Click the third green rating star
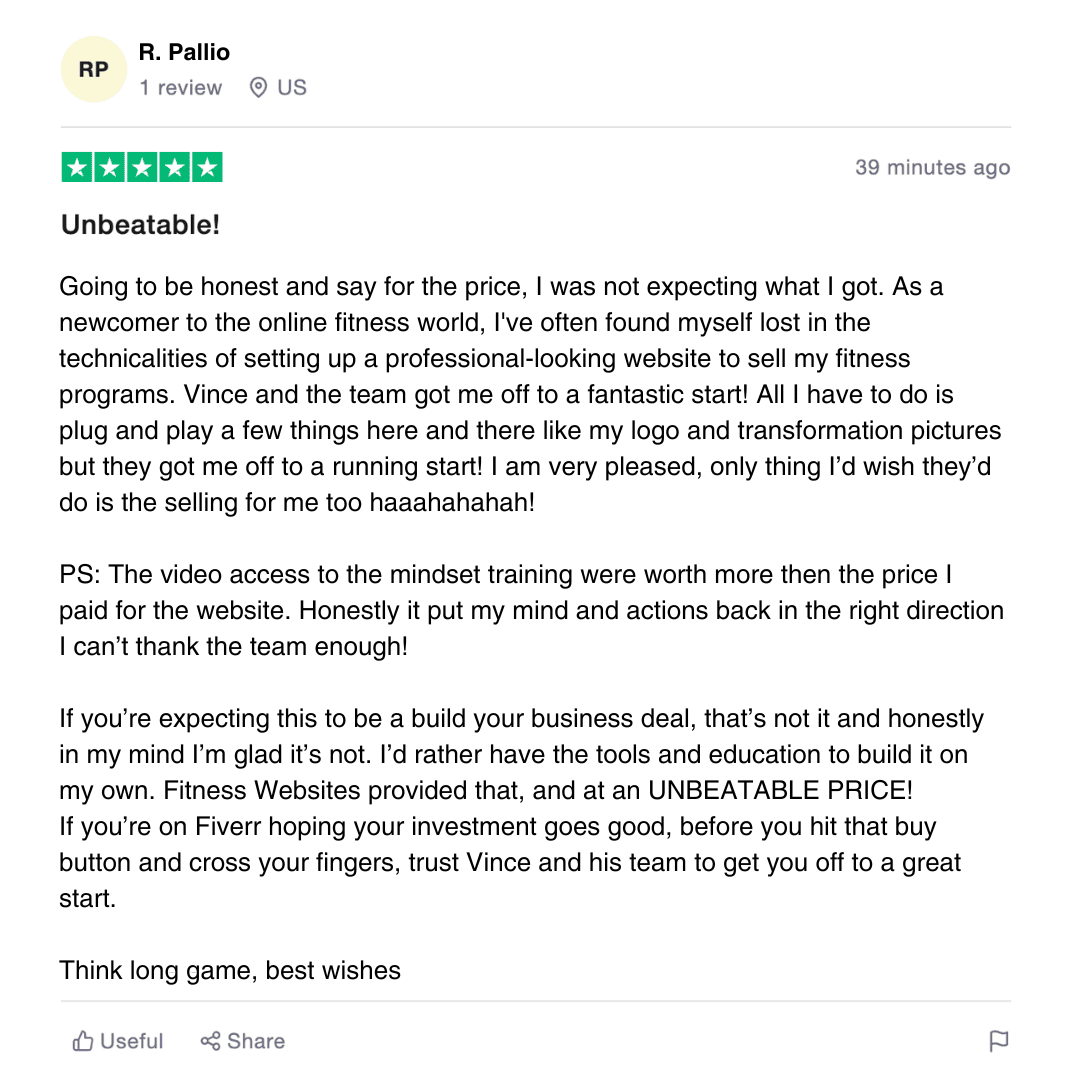Image resolution: width=1080 pixels, height=1080 pixels. coord(142,167)
